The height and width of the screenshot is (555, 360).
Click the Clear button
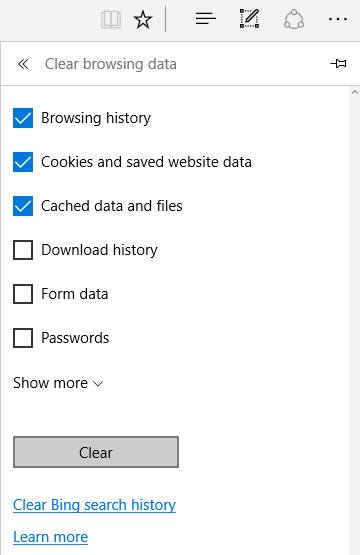96,452
